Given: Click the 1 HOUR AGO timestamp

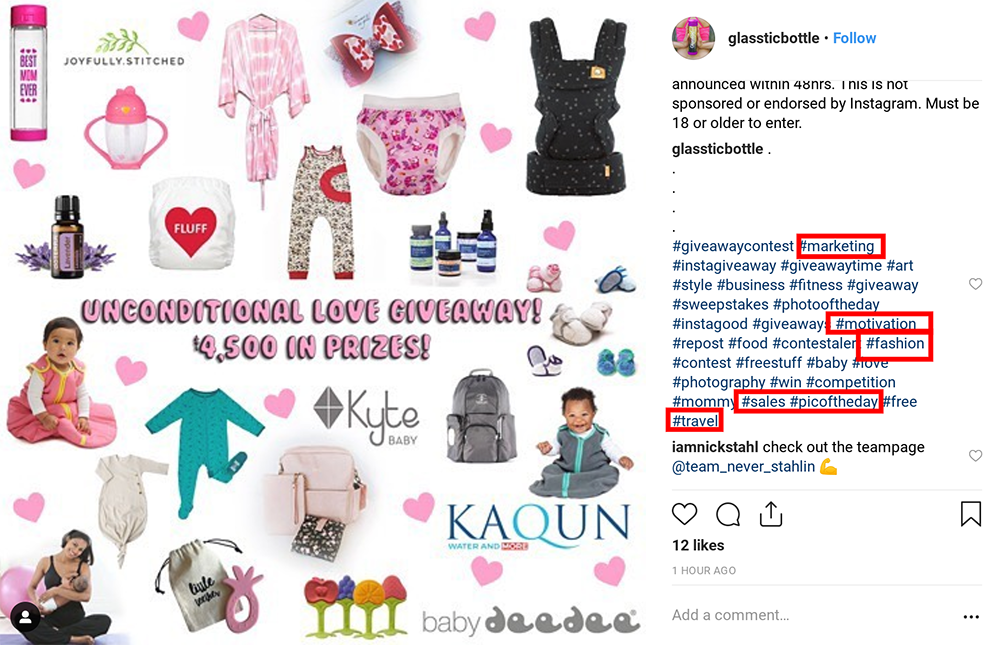Looking at the screenshot, I should coord(704,570).
